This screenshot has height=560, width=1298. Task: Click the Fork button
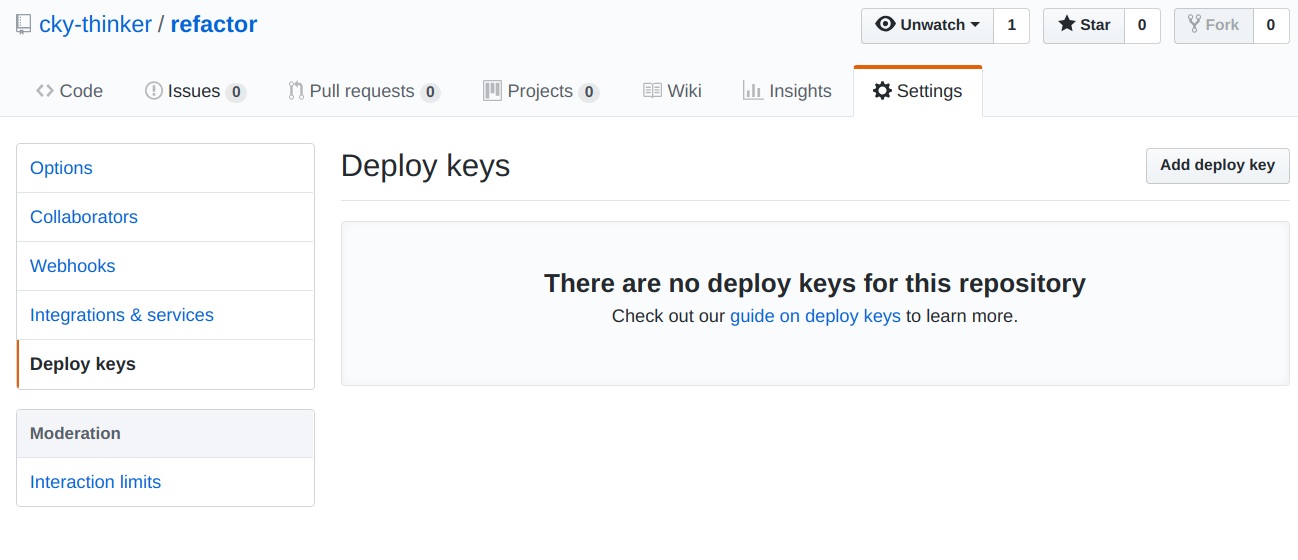(x=1213, y=25)
